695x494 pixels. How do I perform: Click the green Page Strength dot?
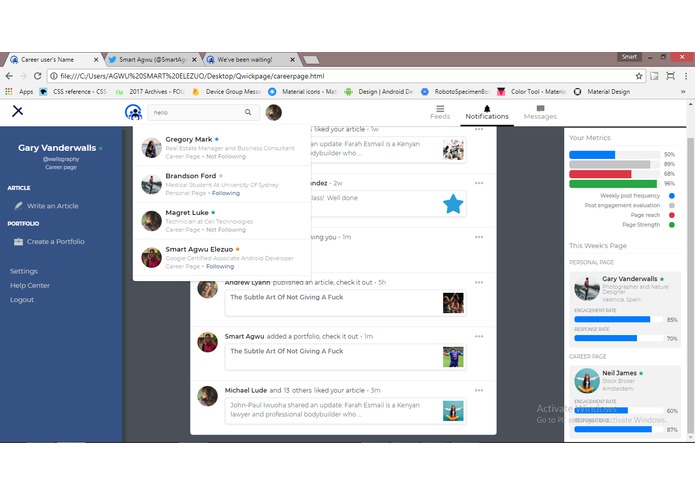[x=672, y=225]
